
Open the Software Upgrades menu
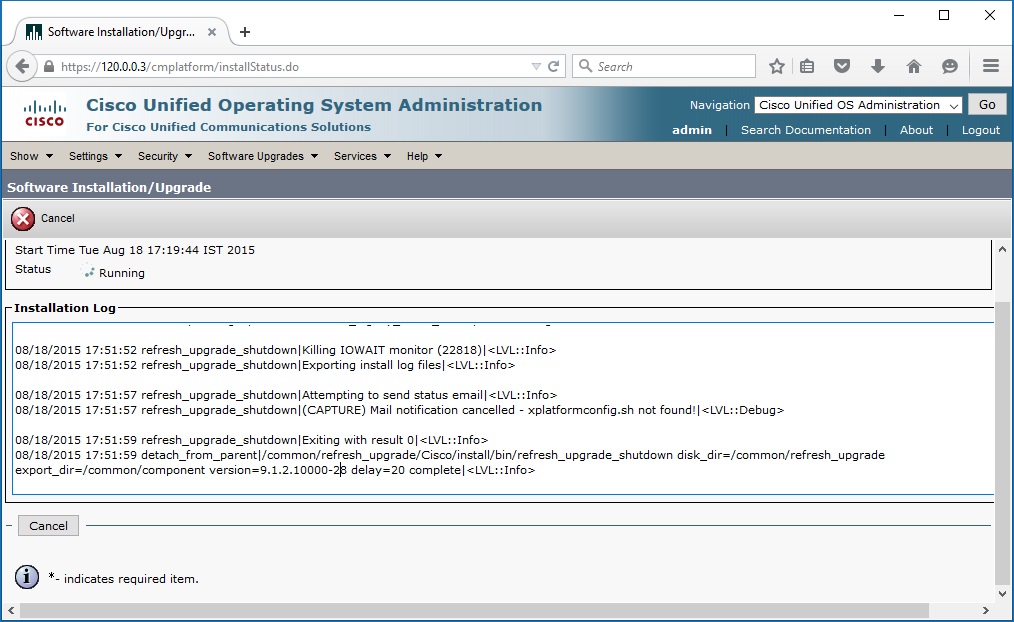tap(263, 156)
